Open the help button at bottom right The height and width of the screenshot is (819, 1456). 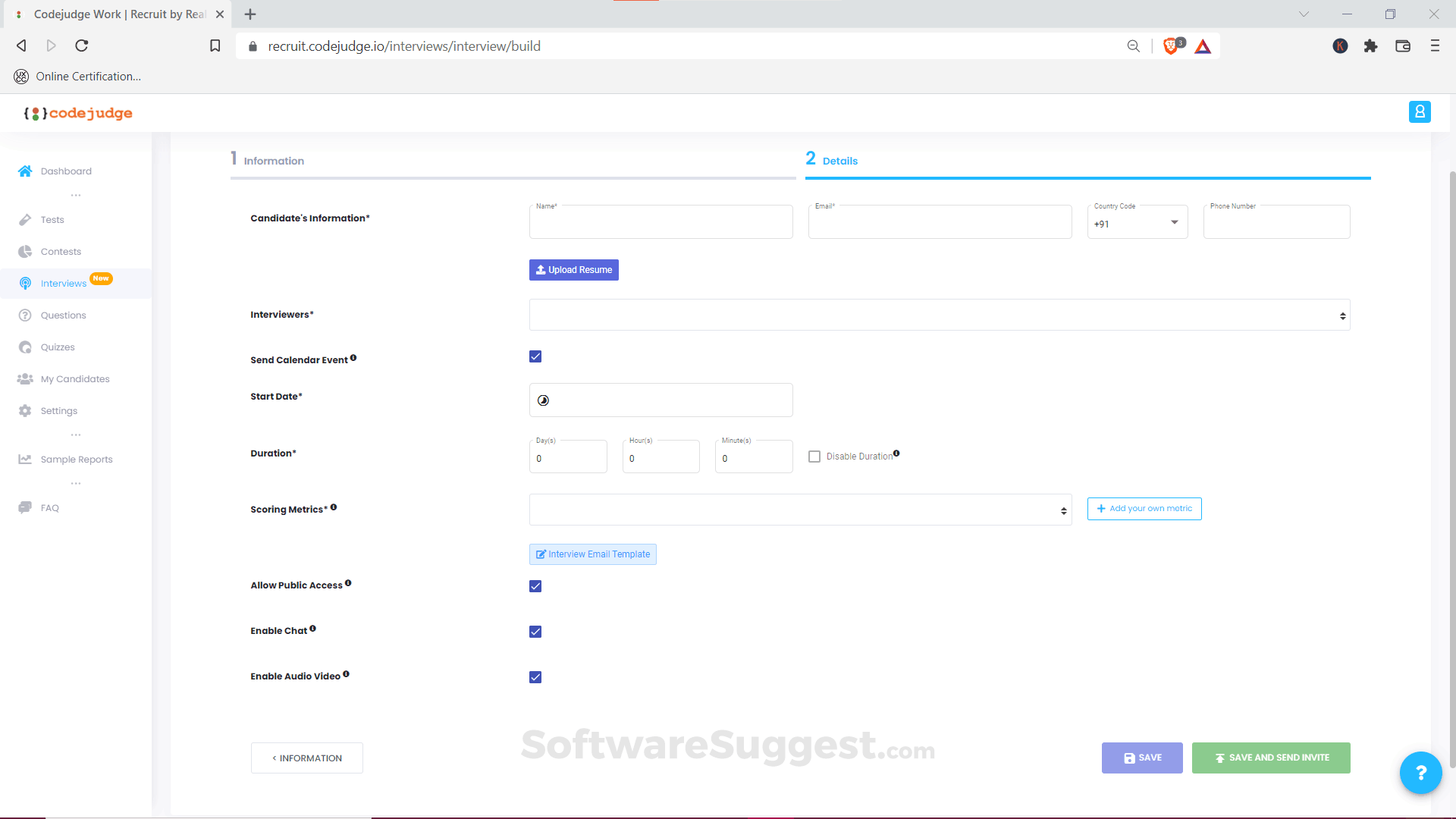point(1420,773)
